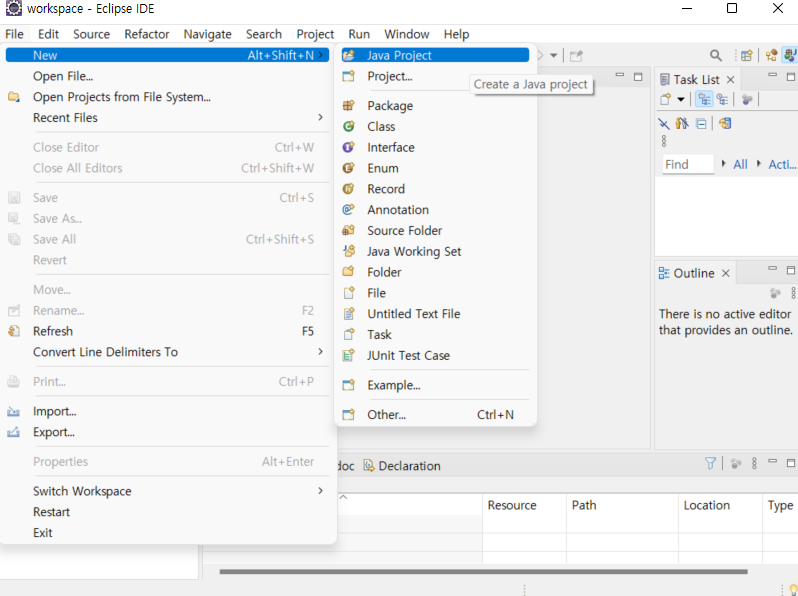Open Outline view menu (three dots)
798x596 pixels.
pyautogui.click(x=793, y=293)
